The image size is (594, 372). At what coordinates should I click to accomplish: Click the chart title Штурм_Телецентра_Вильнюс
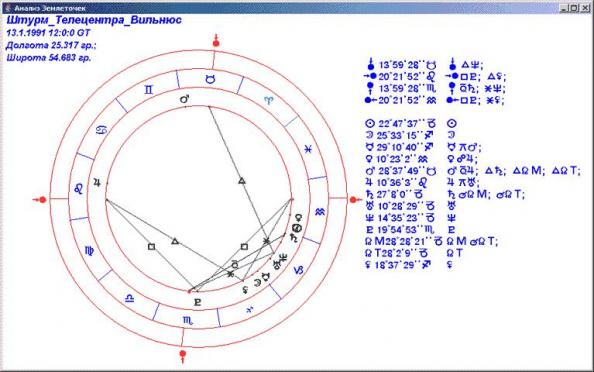click(94, 20)
